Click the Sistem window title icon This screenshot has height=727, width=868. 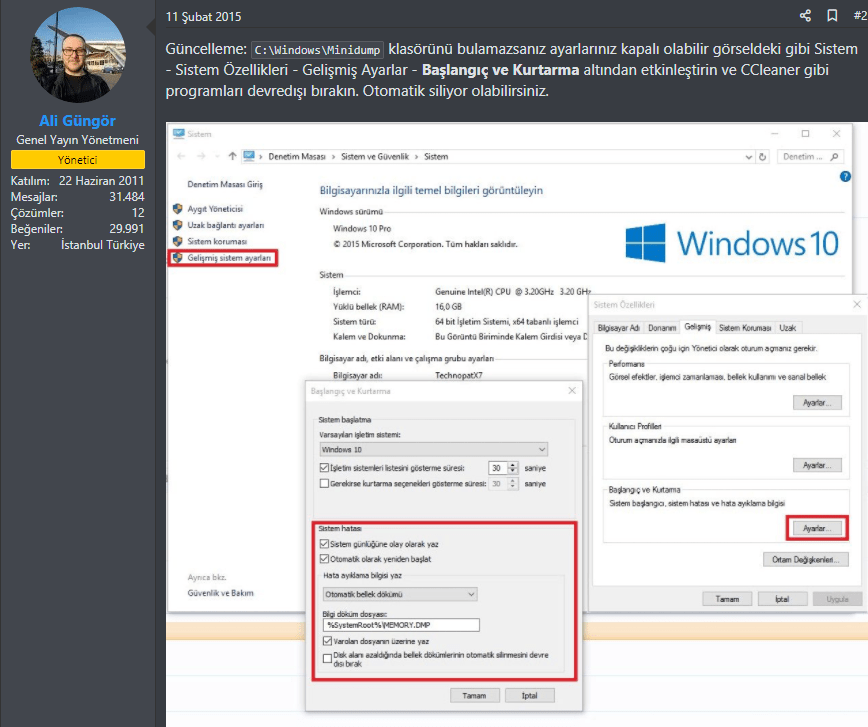(179, 134)
